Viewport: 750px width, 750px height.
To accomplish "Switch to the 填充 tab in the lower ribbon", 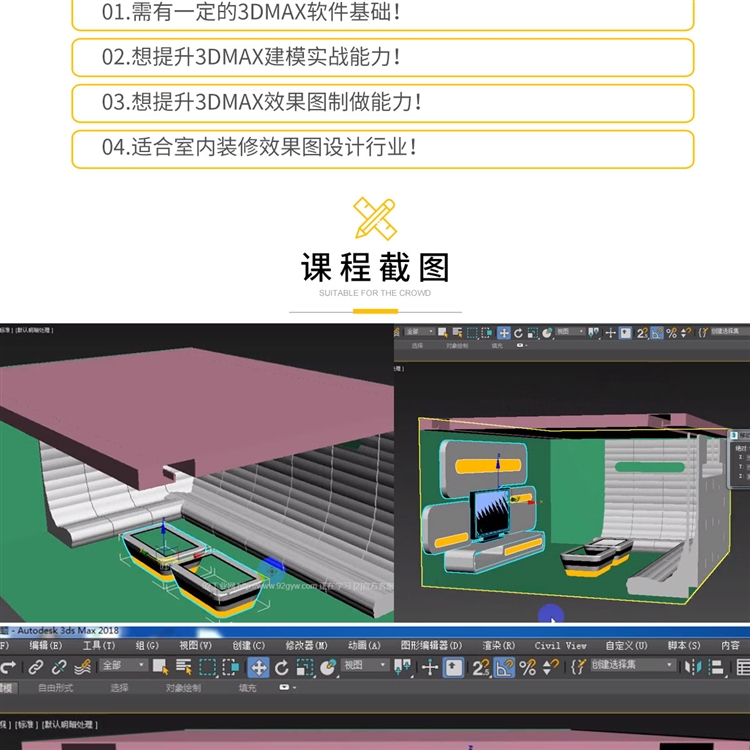I will [x=248, y=687].
